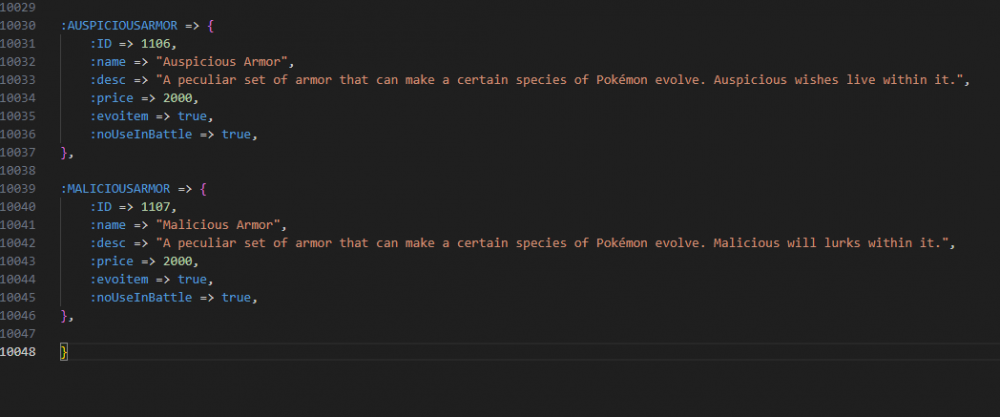Click the true value on line 10036
The width and height of the screenshot is (1000, 417).
pos(236,135)
